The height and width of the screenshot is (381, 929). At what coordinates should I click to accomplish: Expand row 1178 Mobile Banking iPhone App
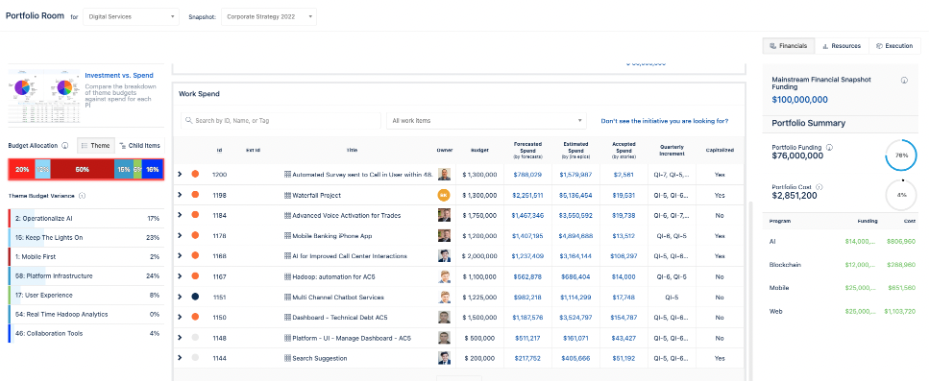pos(180,236)
